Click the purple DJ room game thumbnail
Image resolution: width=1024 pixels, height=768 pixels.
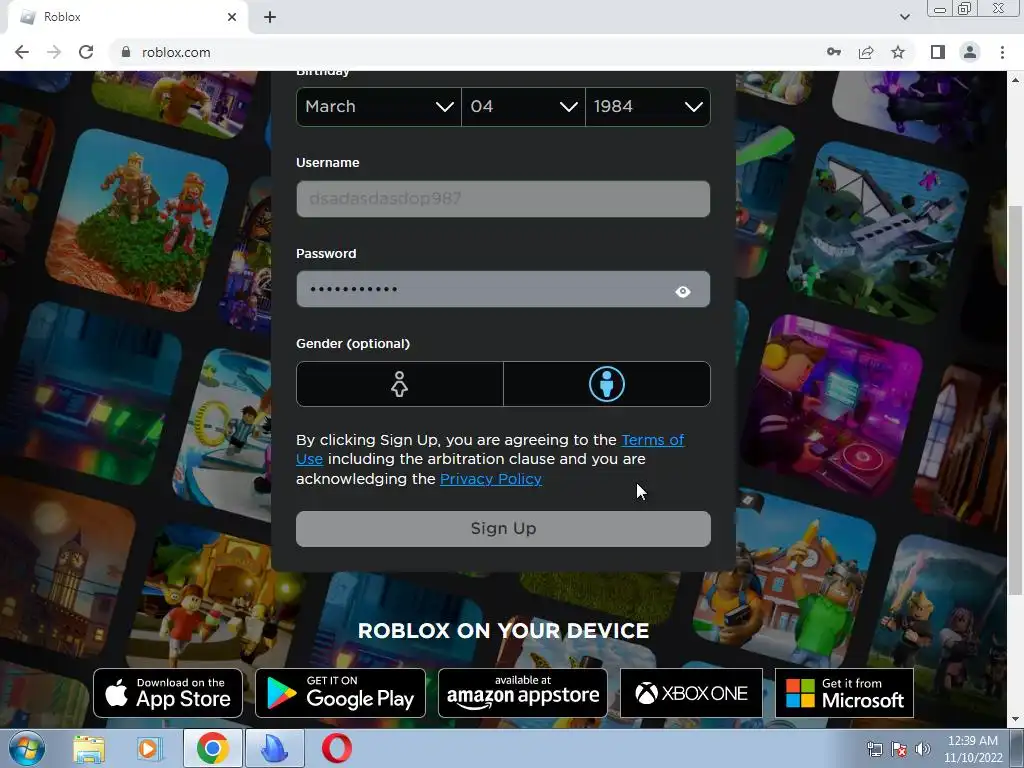coord(833,406)
